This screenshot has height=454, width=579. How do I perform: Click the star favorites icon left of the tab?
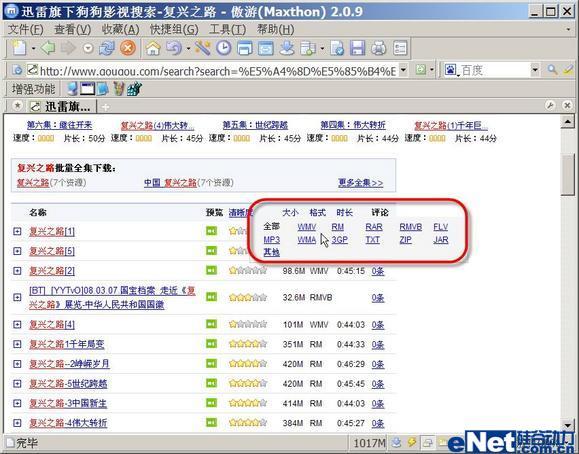pos(17,106)
